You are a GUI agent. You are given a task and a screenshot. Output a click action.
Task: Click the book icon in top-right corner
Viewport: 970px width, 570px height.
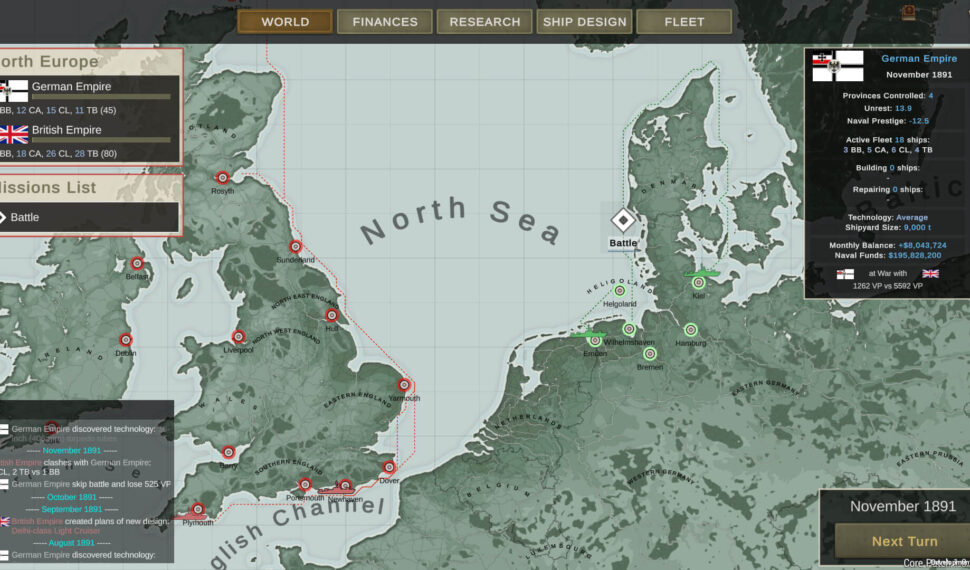point(908,12)
